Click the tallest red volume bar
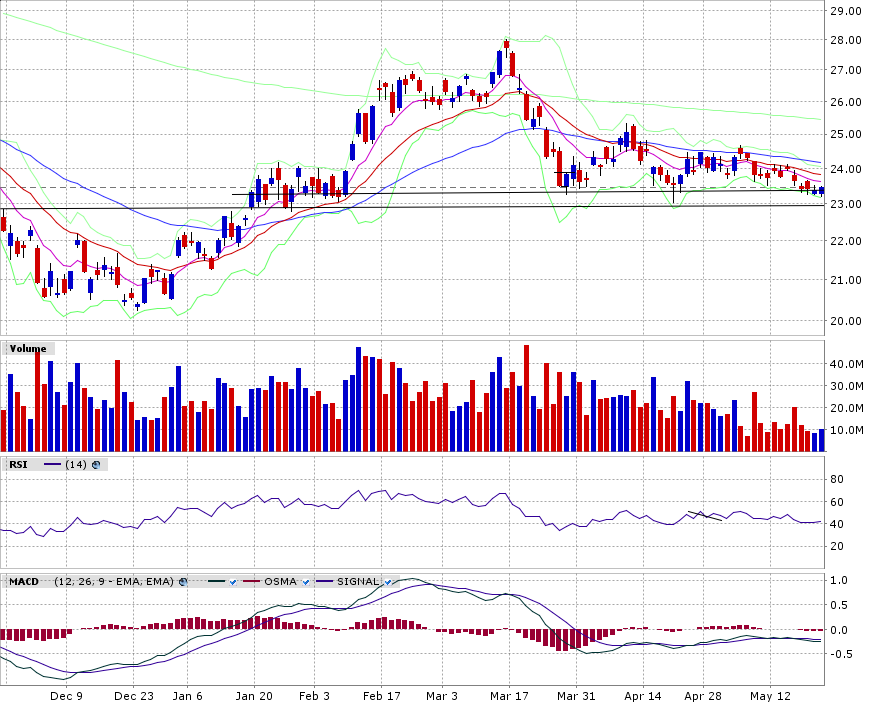Viewport: 872px width, 710px height. click(527, 398)
